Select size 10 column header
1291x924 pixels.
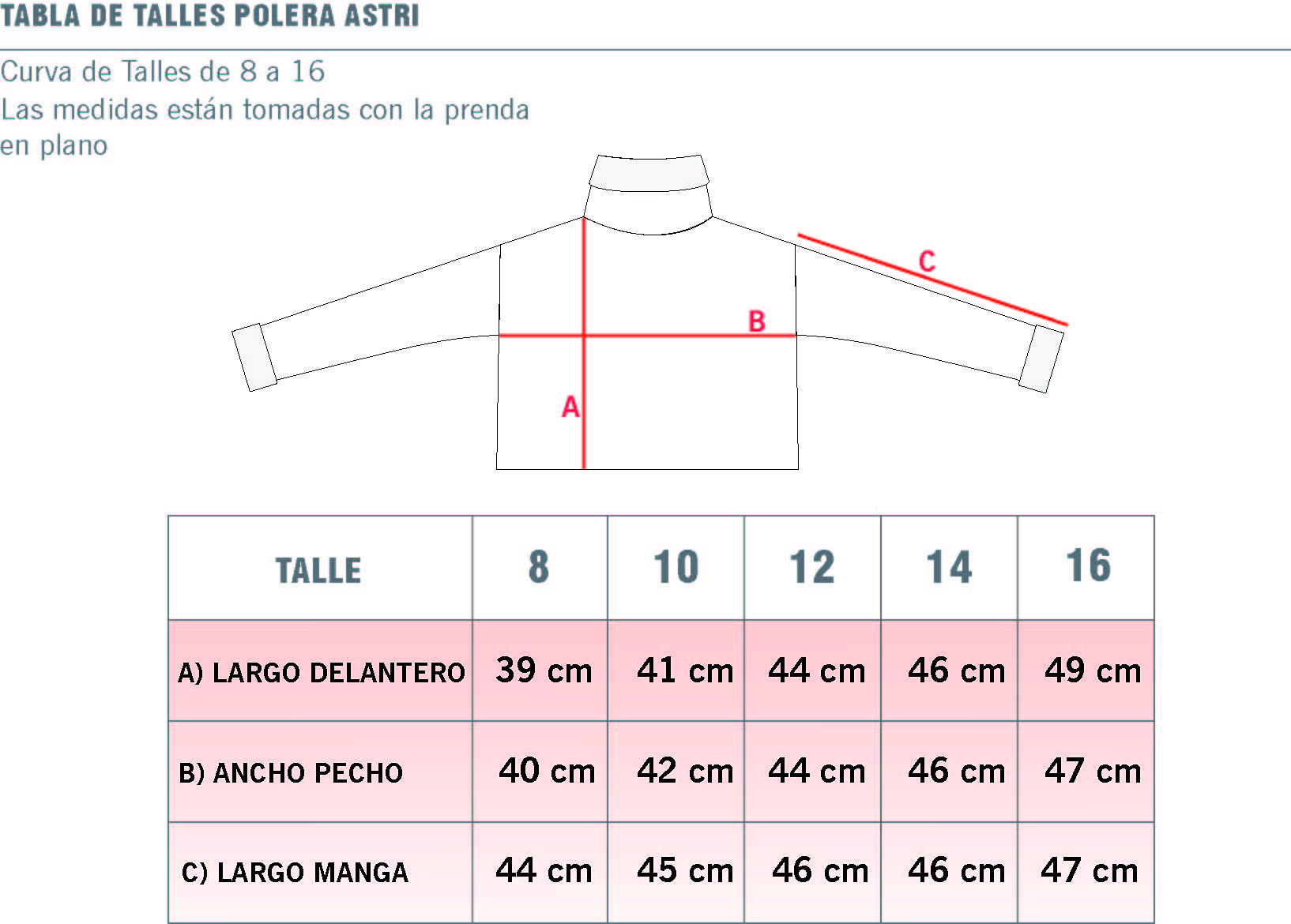676,568
